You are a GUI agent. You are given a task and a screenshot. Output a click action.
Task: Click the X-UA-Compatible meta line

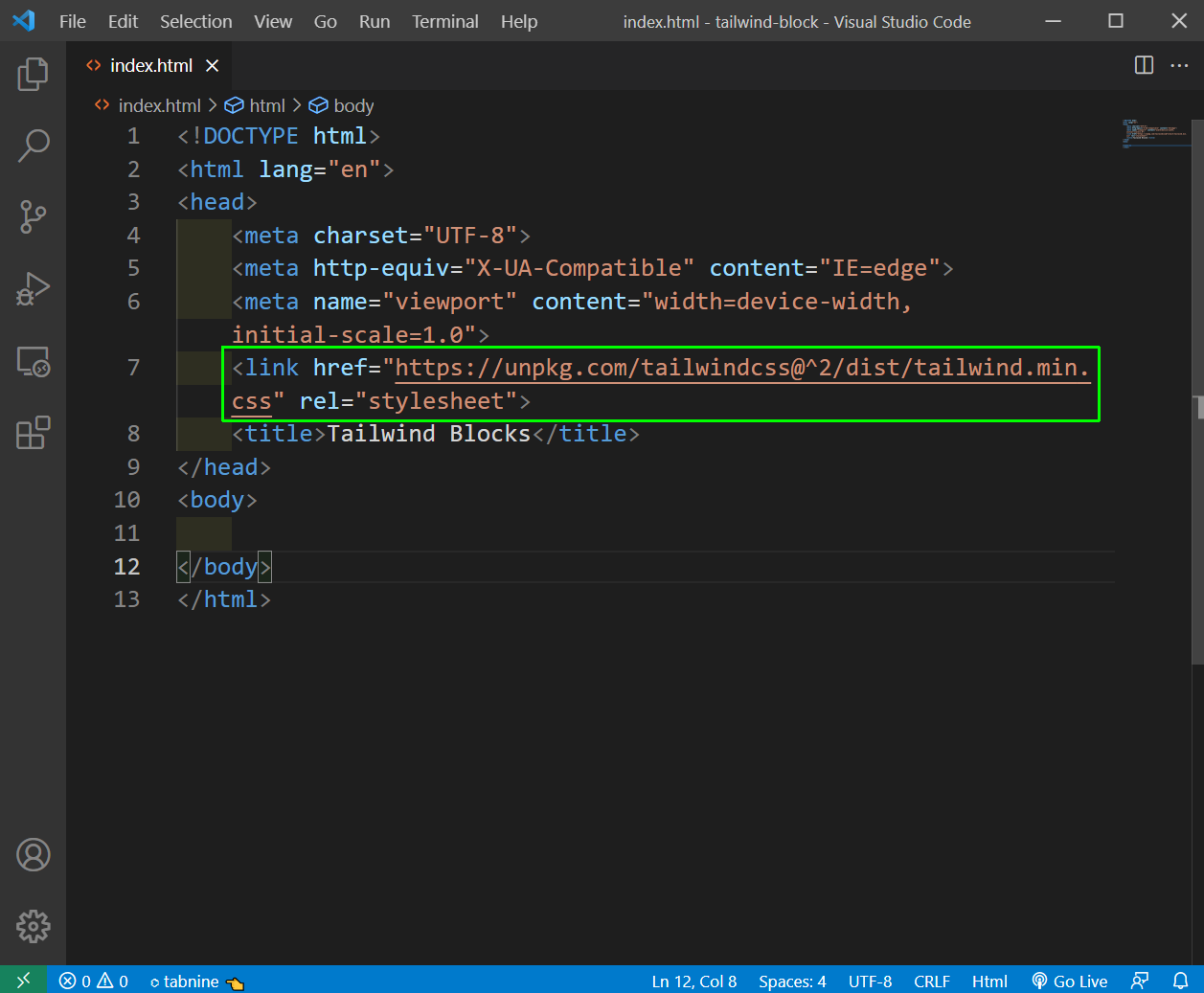[593, 268]
